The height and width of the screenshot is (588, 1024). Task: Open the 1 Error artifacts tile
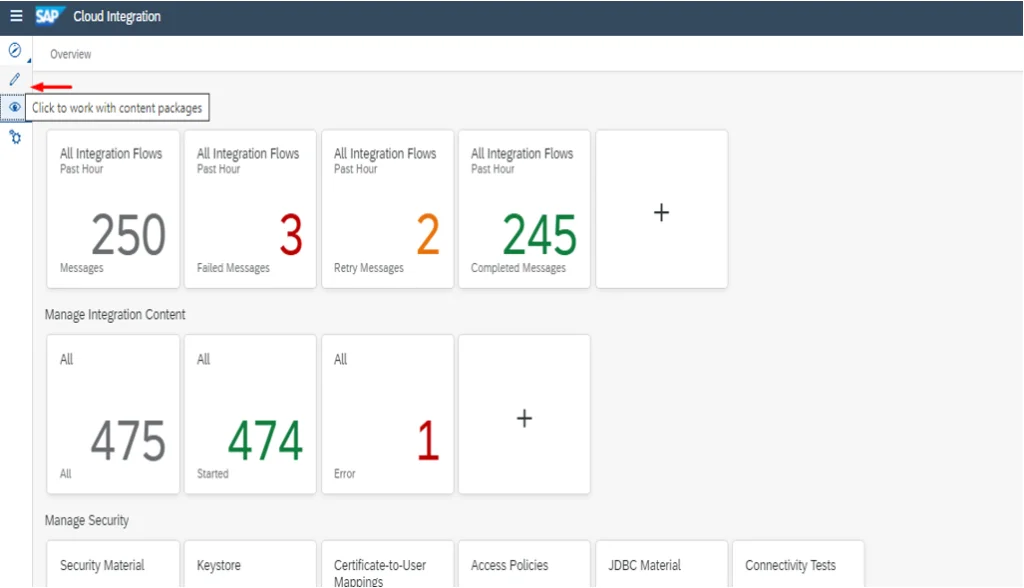point(387,415)
